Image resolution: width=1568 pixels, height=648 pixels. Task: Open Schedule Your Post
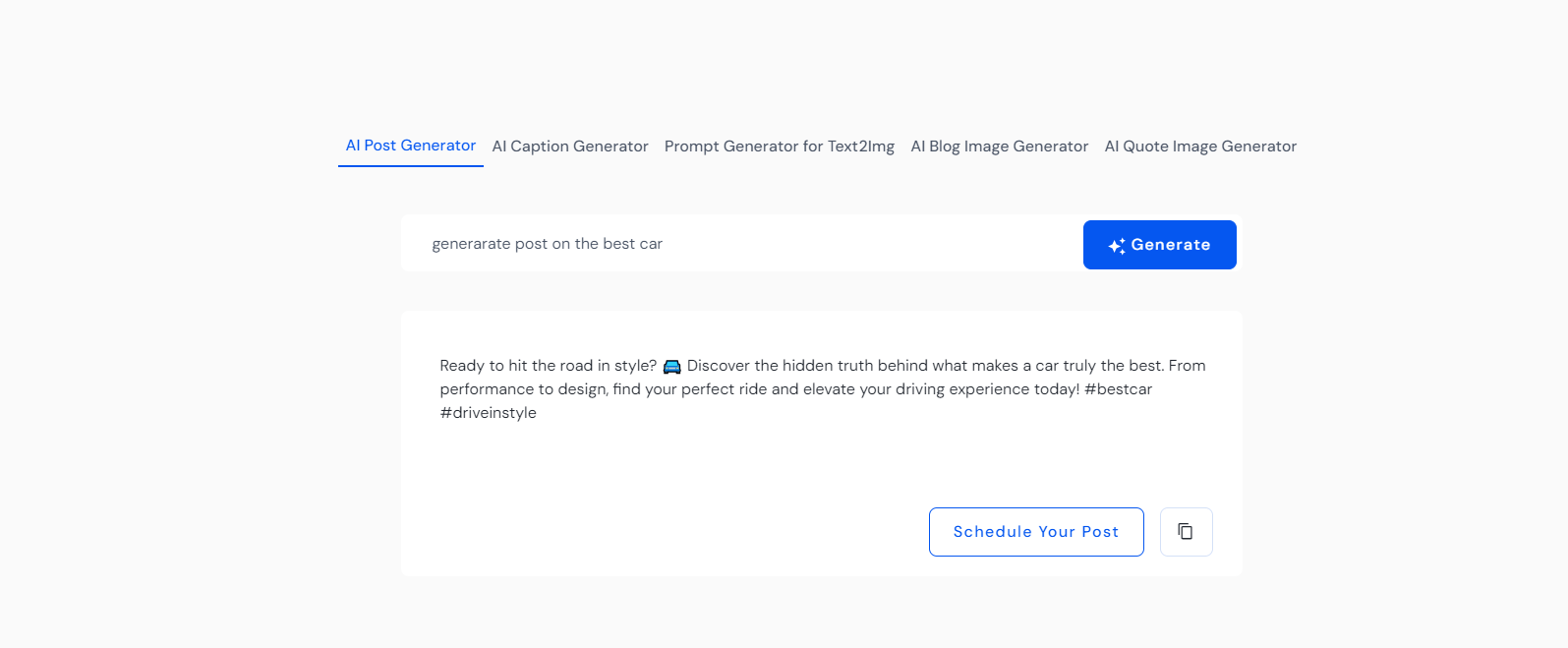[x=1035, y=531]
